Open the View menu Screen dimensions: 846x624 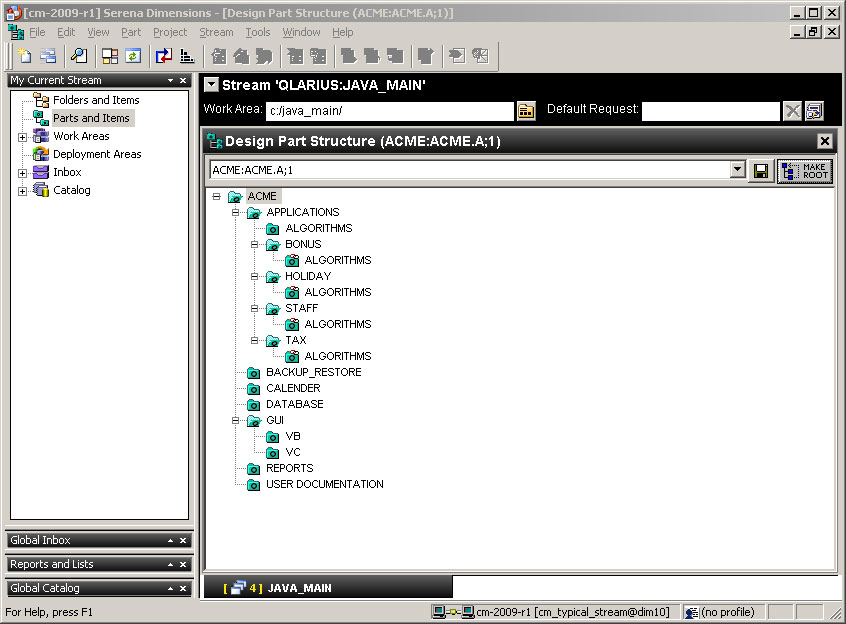click(98, 32)
